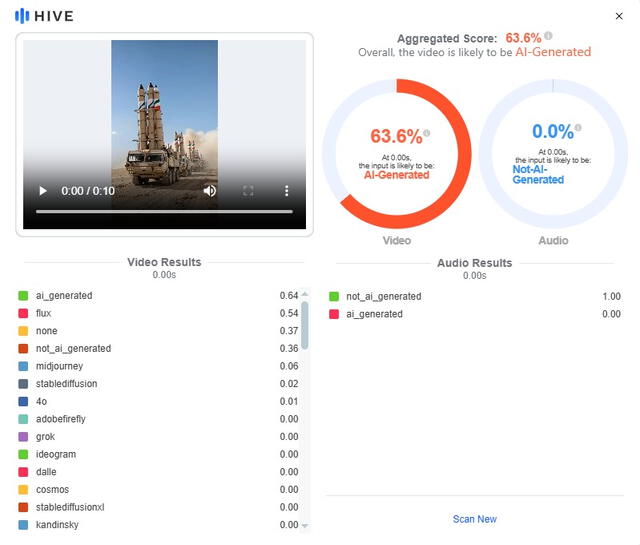Click info icon beside Aggregated Score
Screen dimensions: 640x545
[x=549, y=36]
